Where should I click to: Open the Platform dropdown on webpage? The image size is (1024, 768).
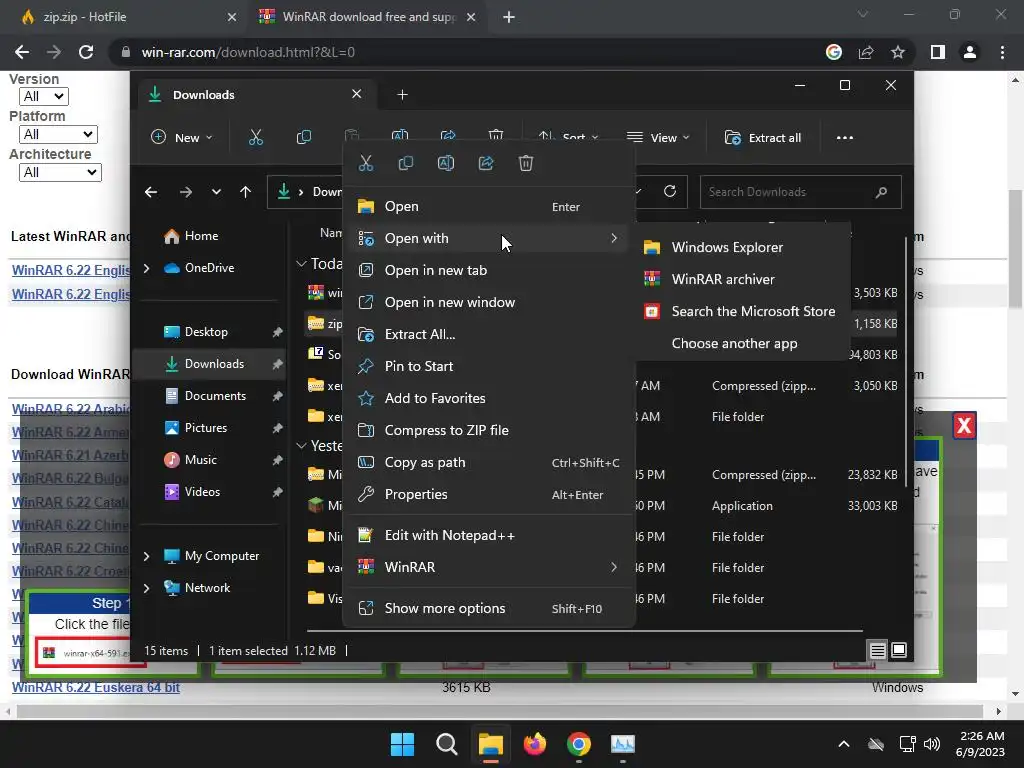[58, 134]
